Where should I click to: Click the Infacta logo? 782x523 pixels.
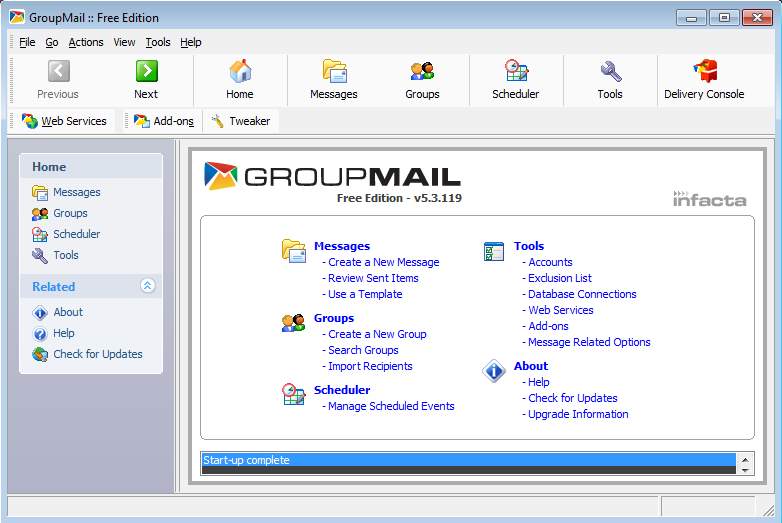pyautogui.click(x=710, y=198)
